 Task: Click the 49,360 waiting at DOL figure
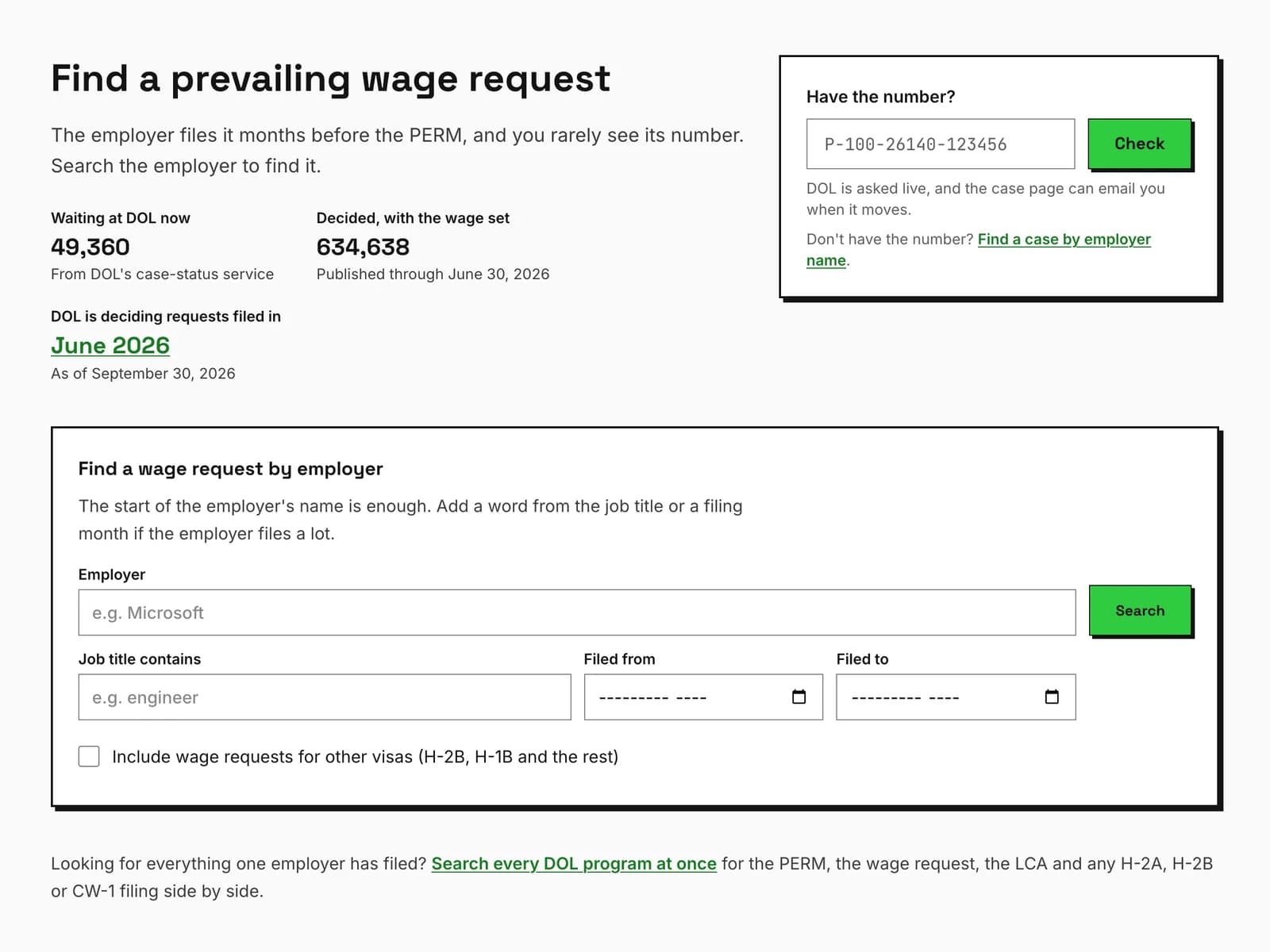[x=90, y=247]
